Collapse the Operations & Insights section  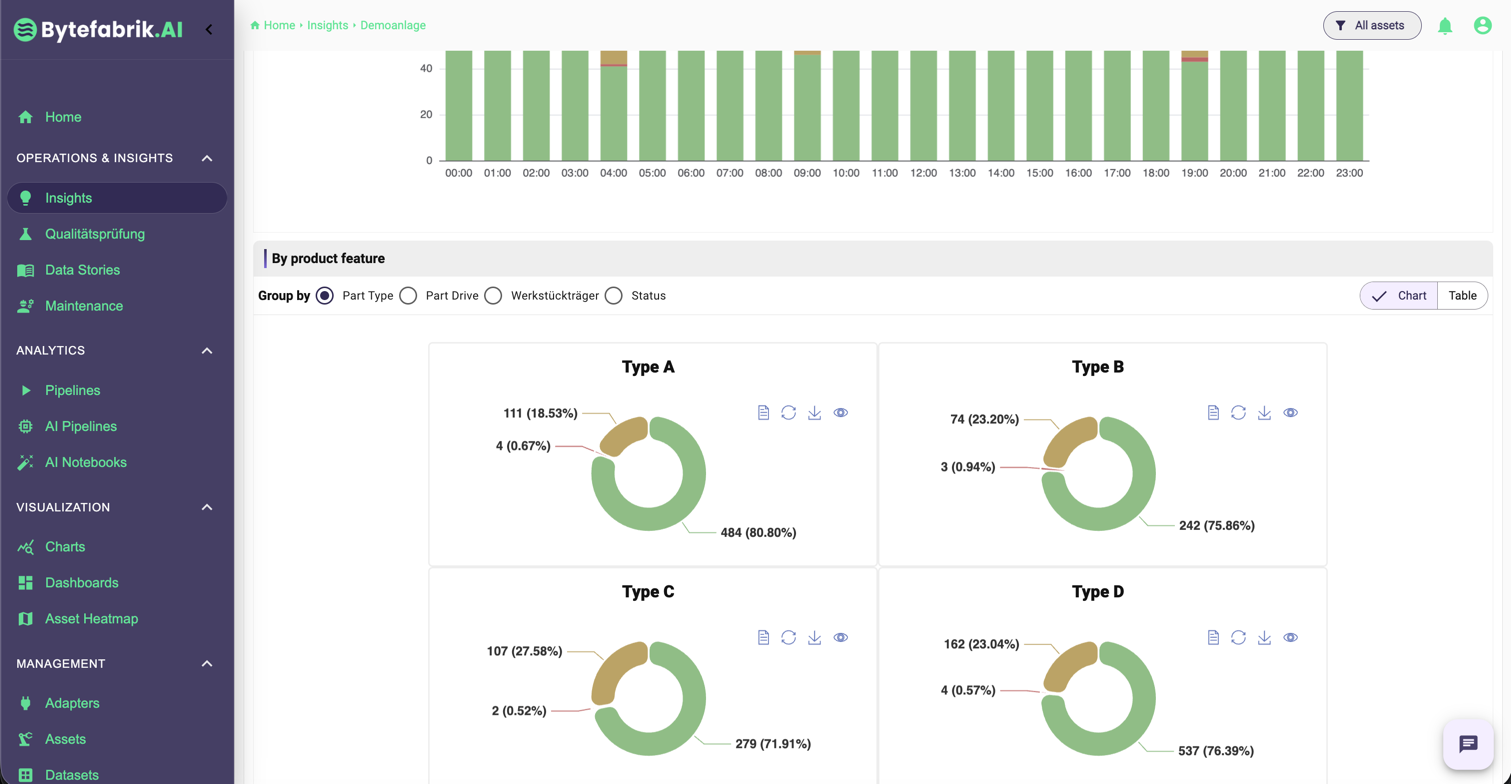207,158
